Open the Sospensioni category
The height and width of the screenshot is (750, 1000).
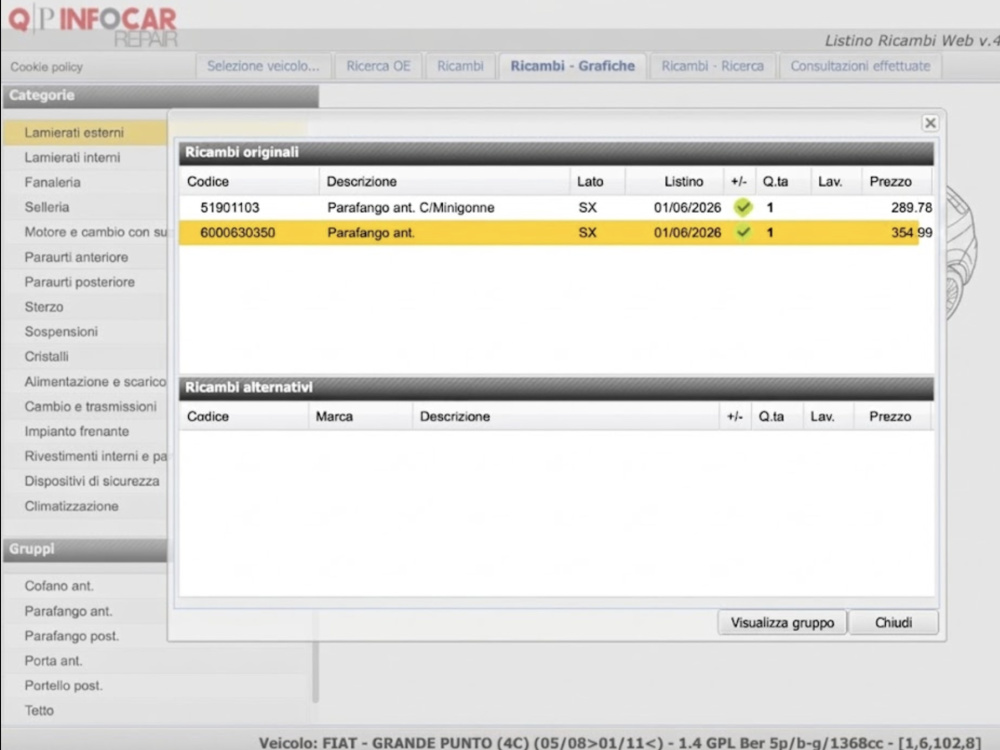(x=85, y=332)
